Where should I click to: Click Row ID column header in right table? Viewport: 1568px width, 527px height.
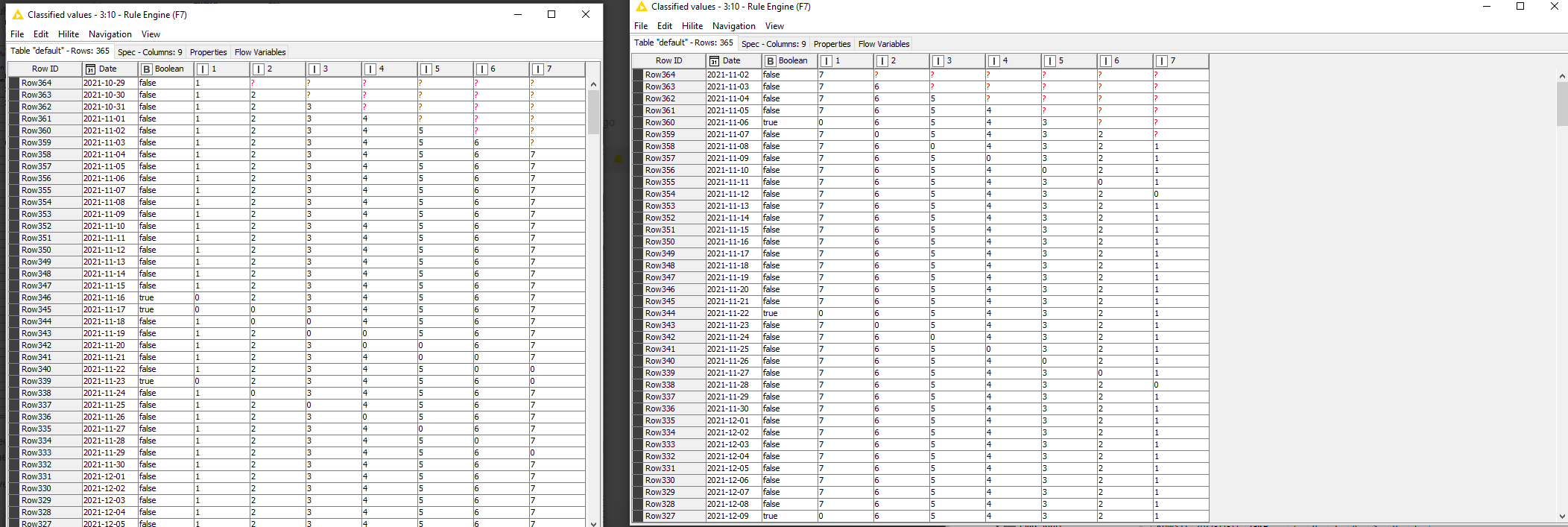tap(668, 61)
